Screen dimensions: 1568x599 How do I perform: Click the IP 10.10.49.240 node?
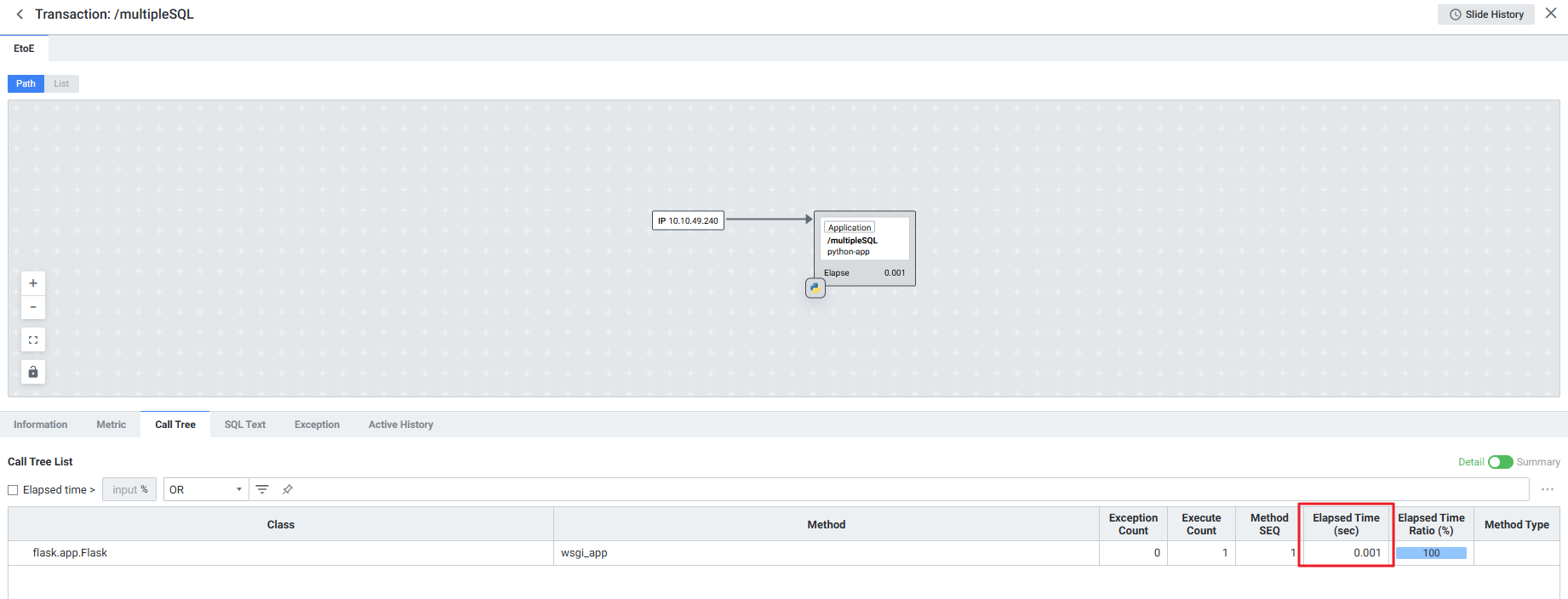(688, 220)
